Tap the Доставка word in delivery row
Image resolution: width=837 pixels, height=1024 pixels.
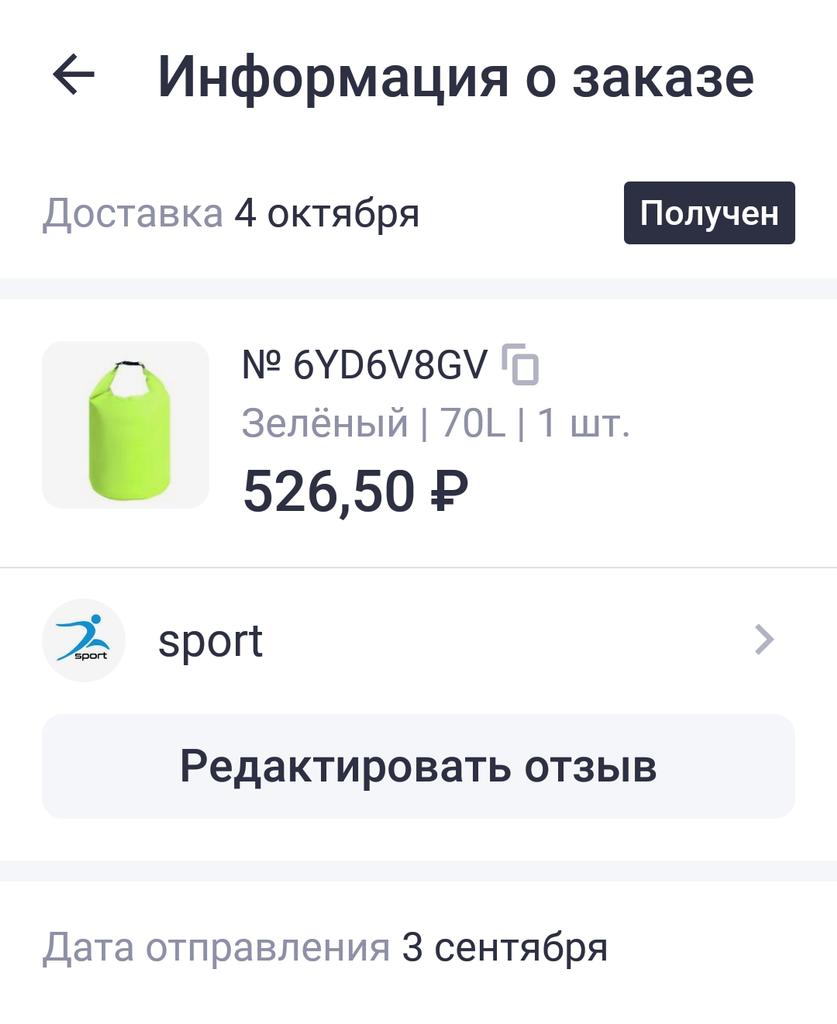133,214
